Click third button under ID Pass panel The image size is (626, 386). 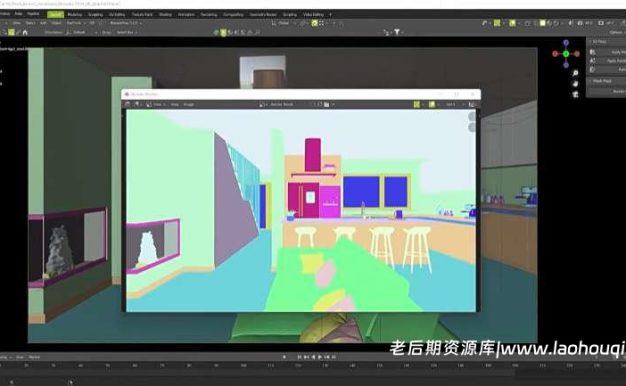(x=608, y=69)
